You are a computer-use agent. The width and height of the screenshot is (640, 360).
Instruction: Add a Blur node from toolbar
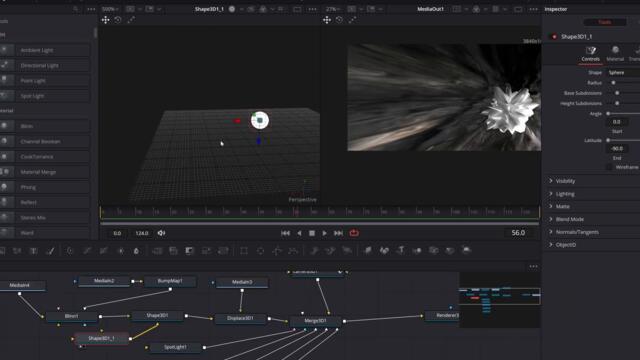pyautogui.click(x=136, y=251)
